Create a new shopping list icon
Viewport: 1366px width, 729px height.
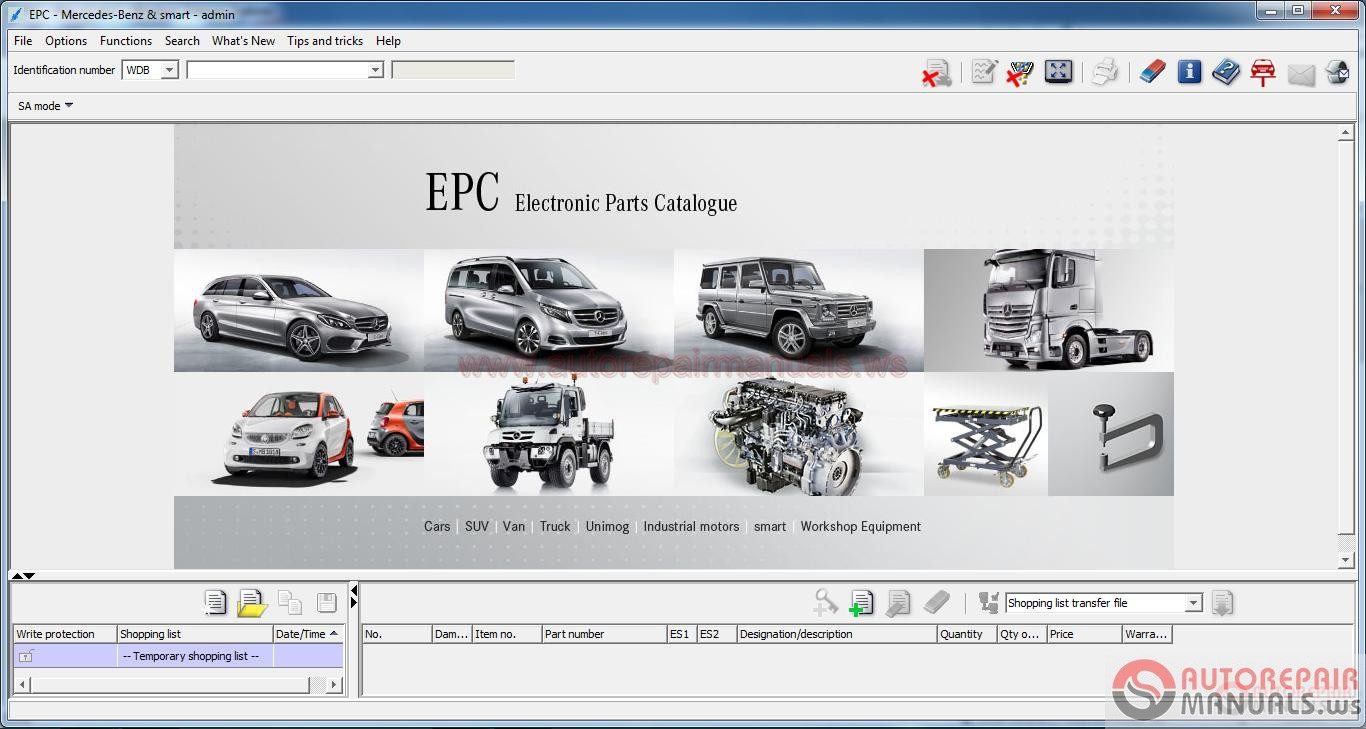tap(215, 603)
